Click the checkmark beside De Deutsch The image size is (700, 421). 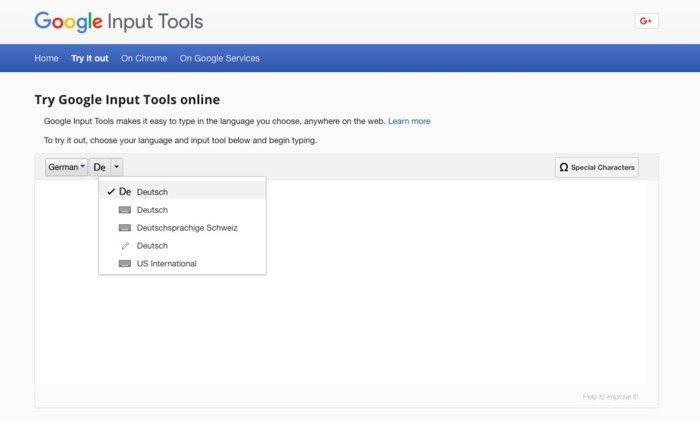(111, 191)
